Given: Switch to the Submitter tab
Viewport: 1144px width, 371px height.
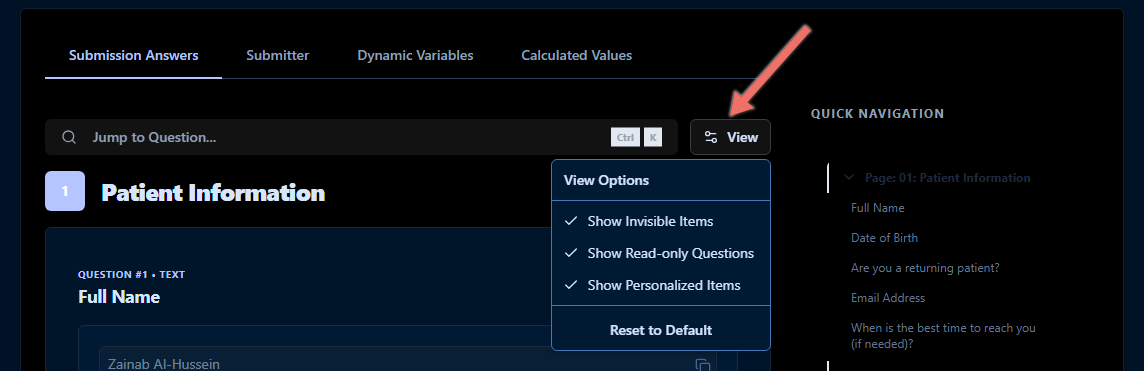Looking at the screenshot, I should 277,55.
